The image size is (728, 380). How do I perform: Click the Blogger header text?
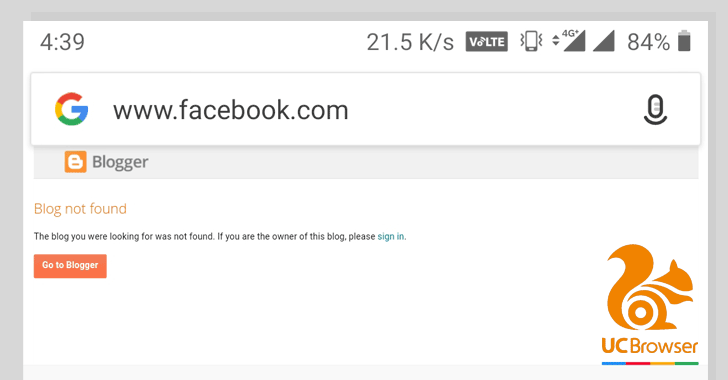coord(120,162)
